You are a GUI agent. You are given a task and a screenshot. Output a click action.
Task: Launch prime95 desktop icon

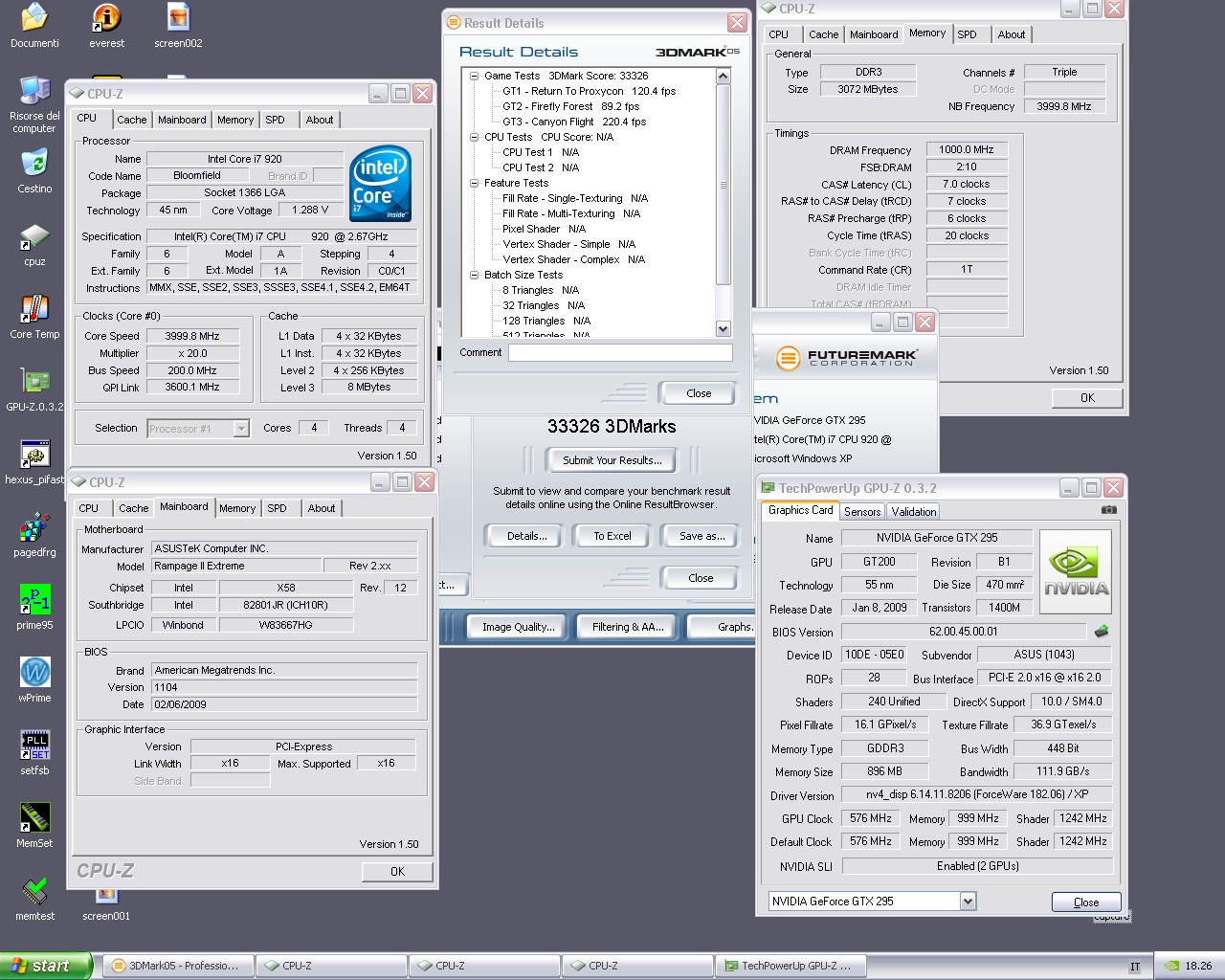tap(34, 608)
